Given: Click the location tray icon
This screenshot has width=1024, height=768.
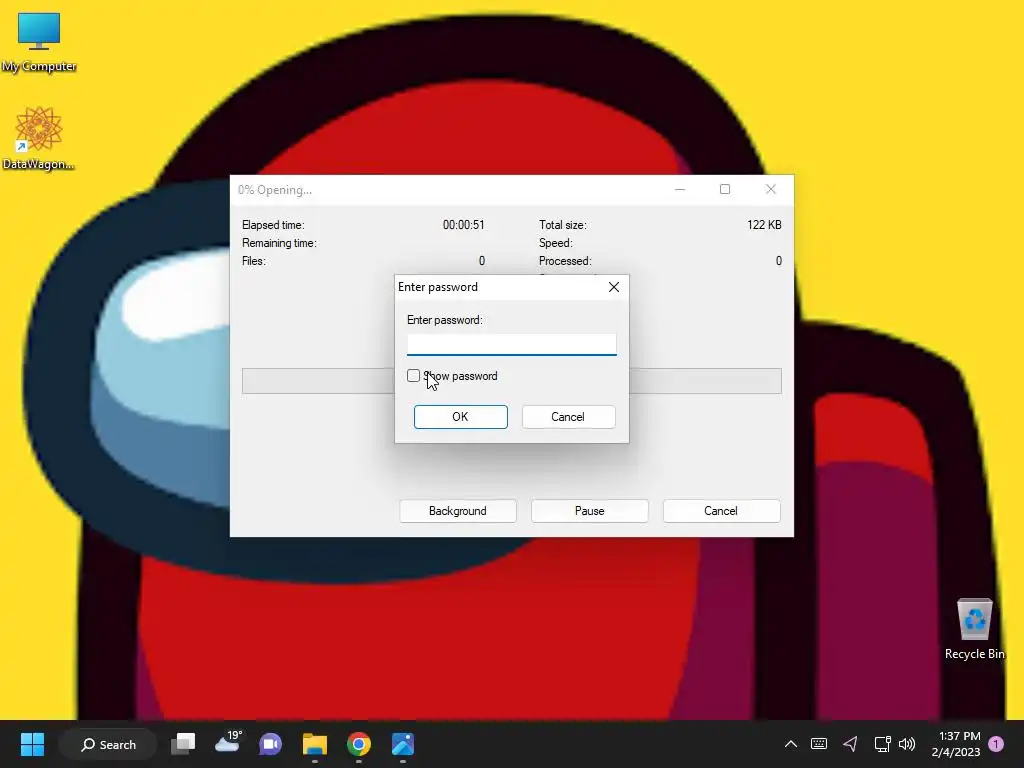Looking at the screenshot, I should coord(850,744).
